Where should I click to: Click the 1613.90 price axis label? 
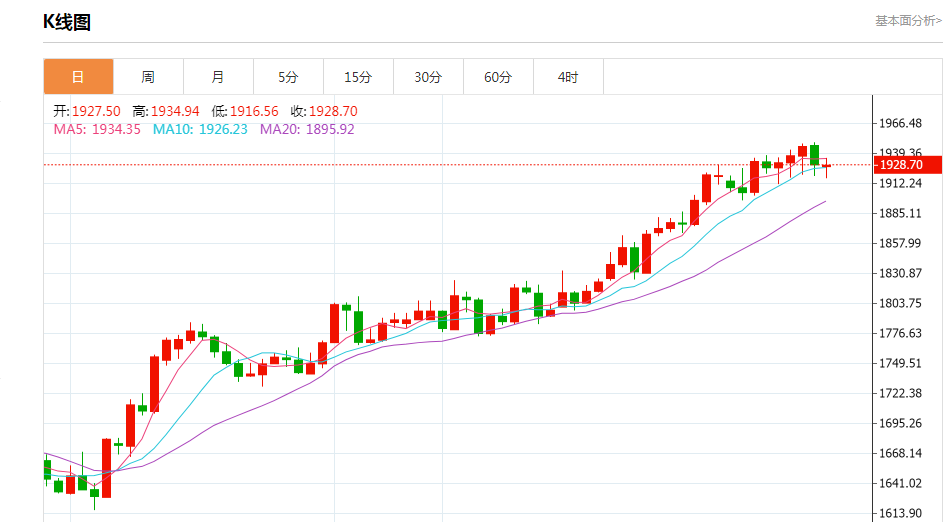pyautogui.click(x=900, y=513)
